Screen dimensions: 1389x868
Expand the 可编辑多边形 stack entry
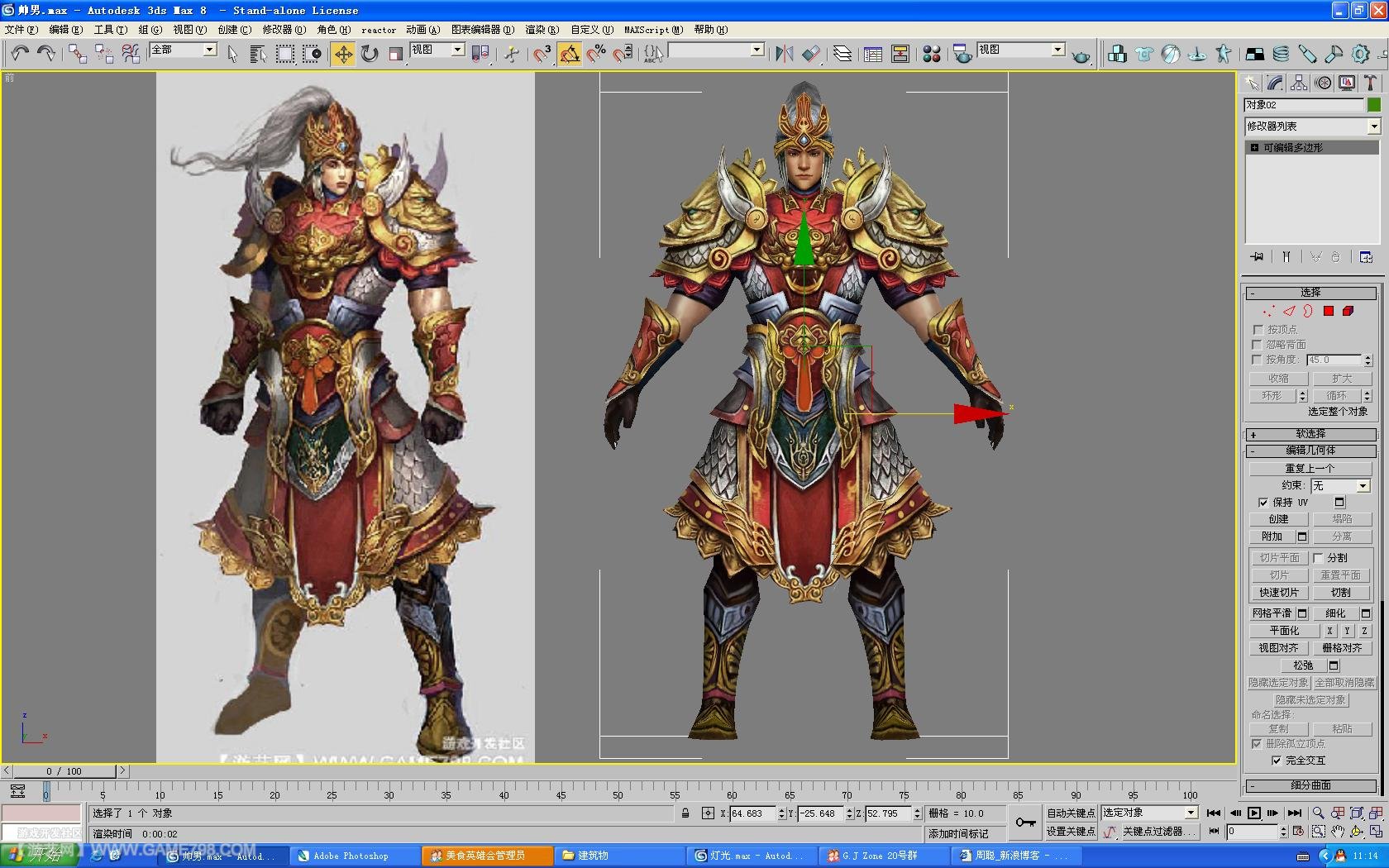coord(1254,147)
